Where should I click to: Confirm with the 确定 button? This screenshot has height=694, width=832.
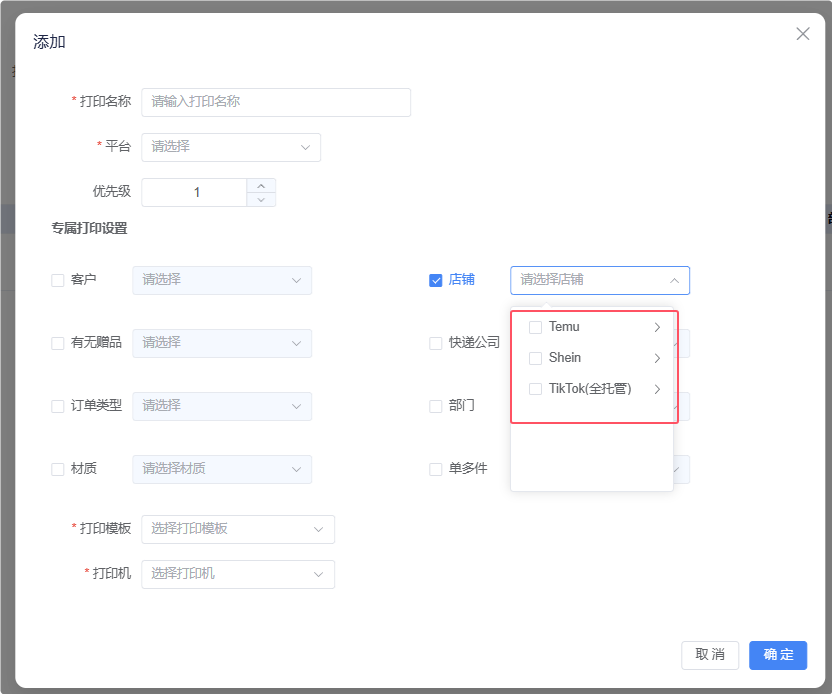tap(778, 655)
